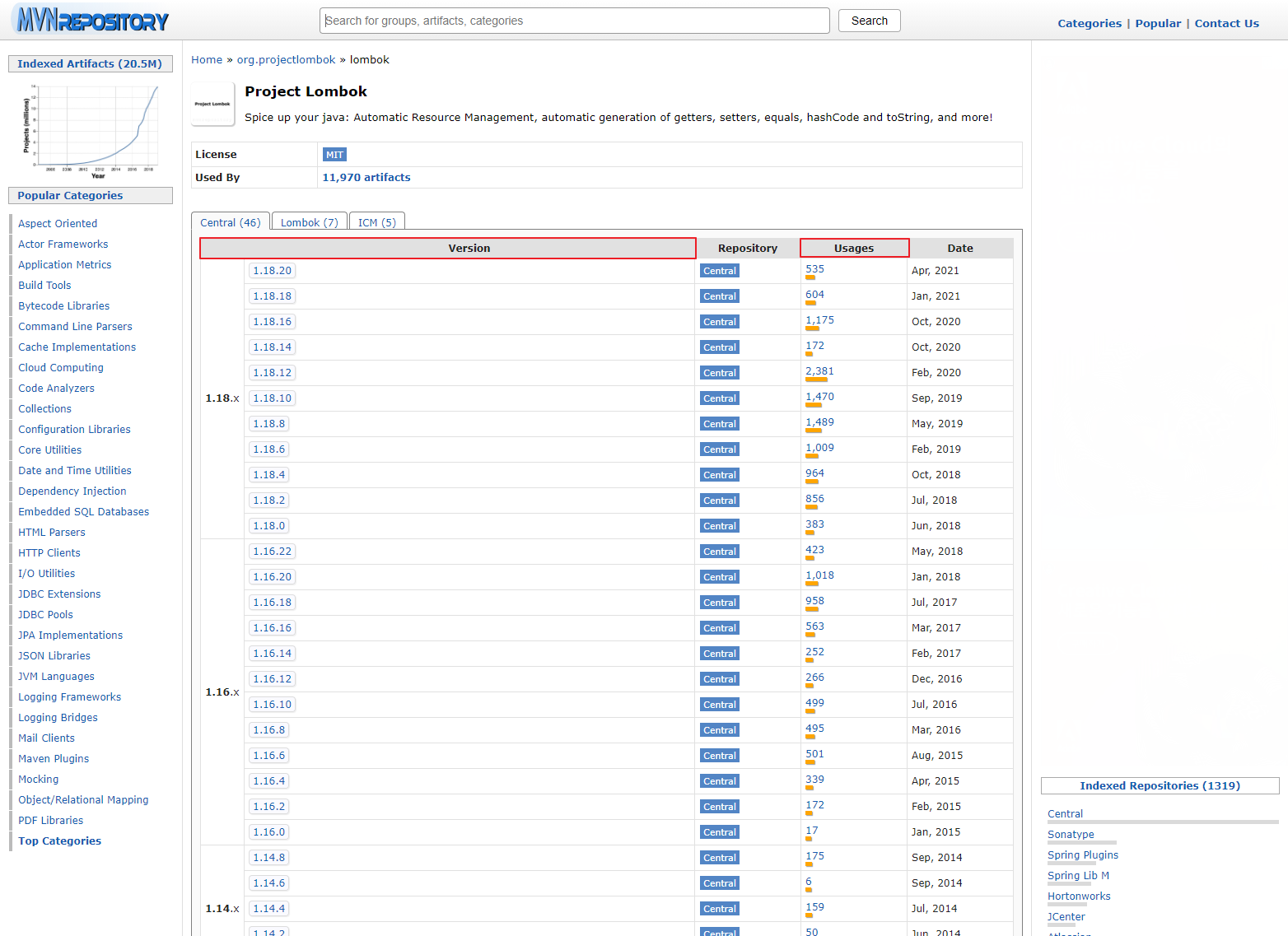
Task: Click the Central badge for version 1.16.22
Action: 719,552
